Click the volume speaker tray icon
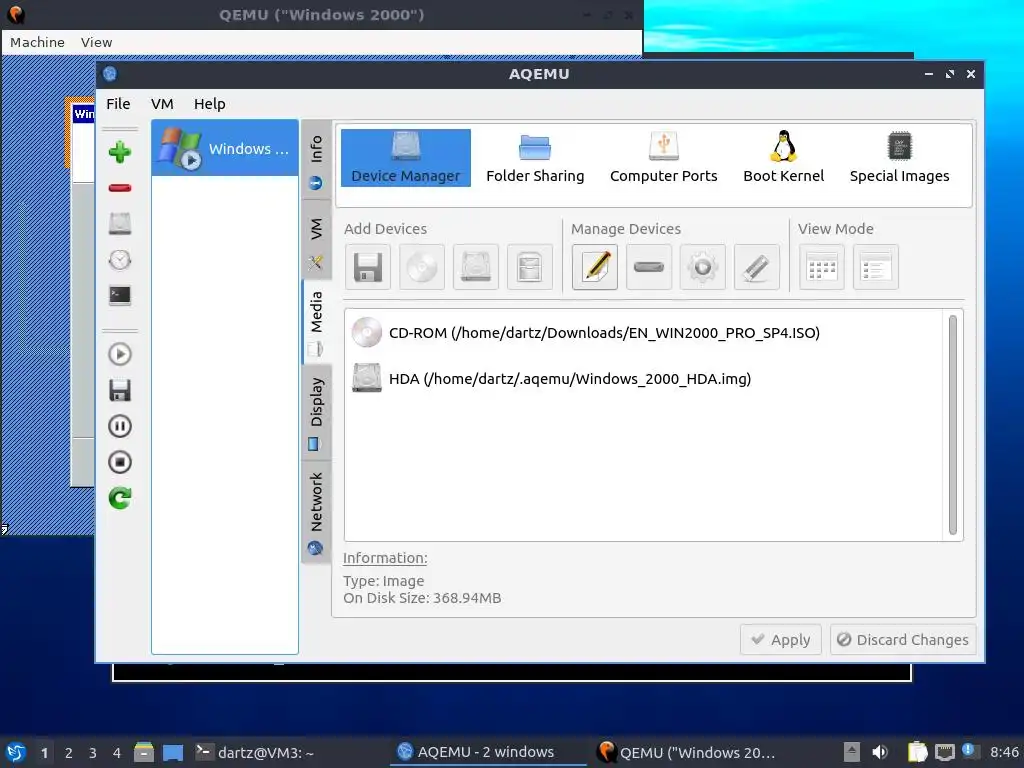Image resolution: width=1024 pixels, height=768 pixels. tap(880, 752)
